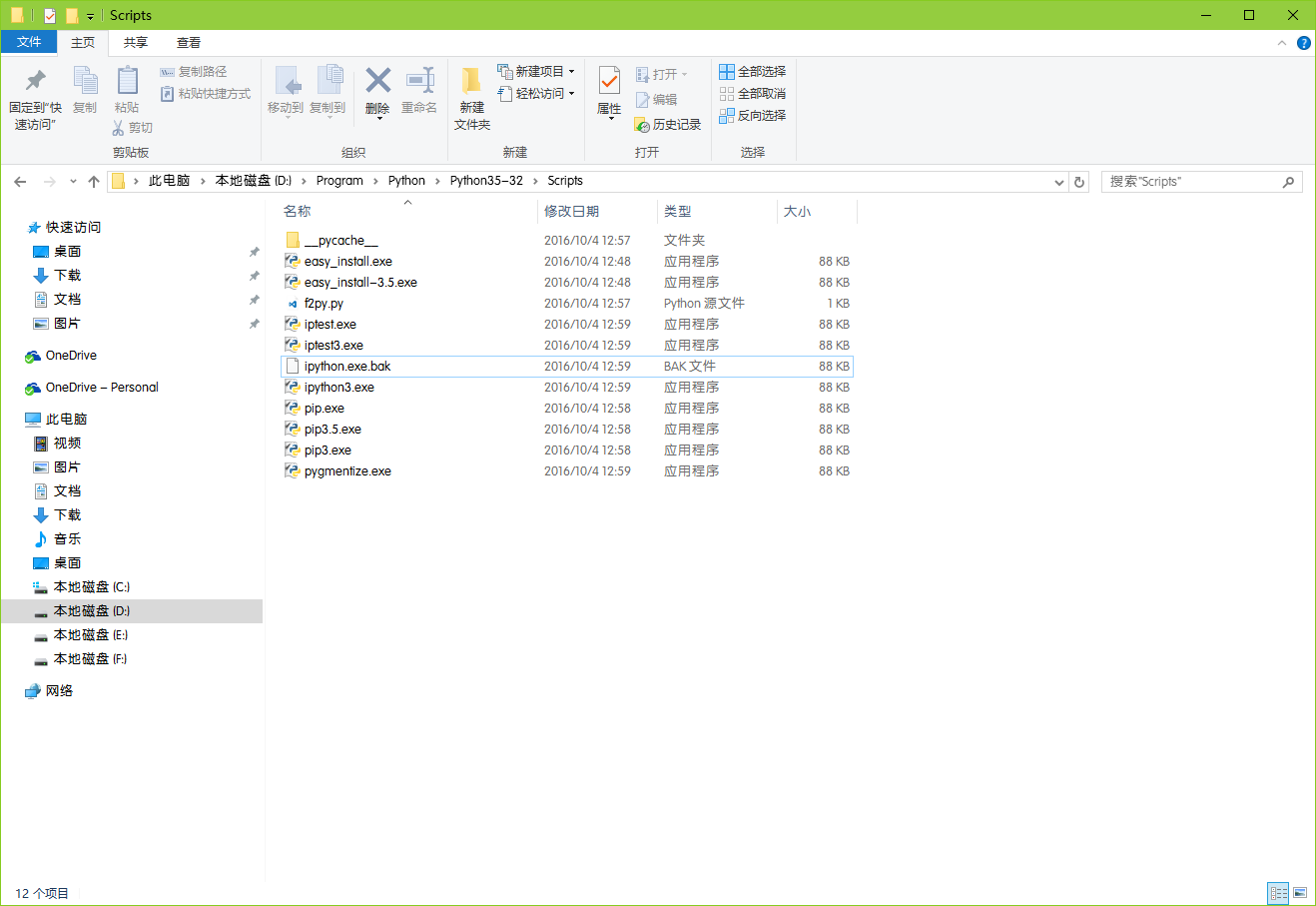Click the 移动到 icon
Viewport: 1316px width, 906px height.
coord(287,80)
